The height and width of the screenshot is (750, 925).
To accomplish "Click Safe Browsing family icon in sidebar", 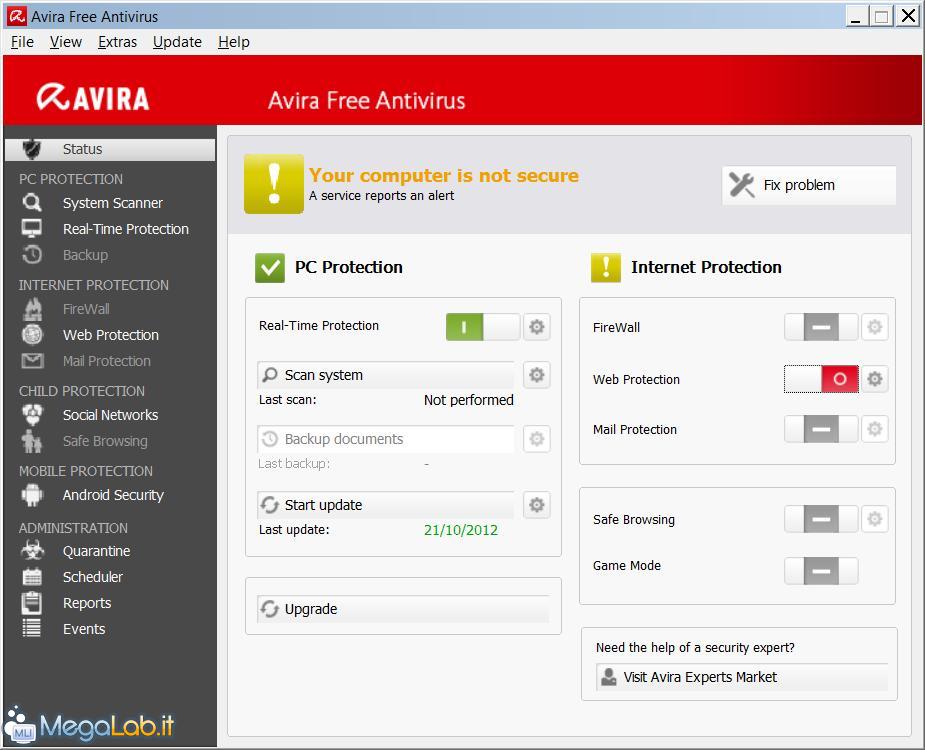I will tap(32, 441).
